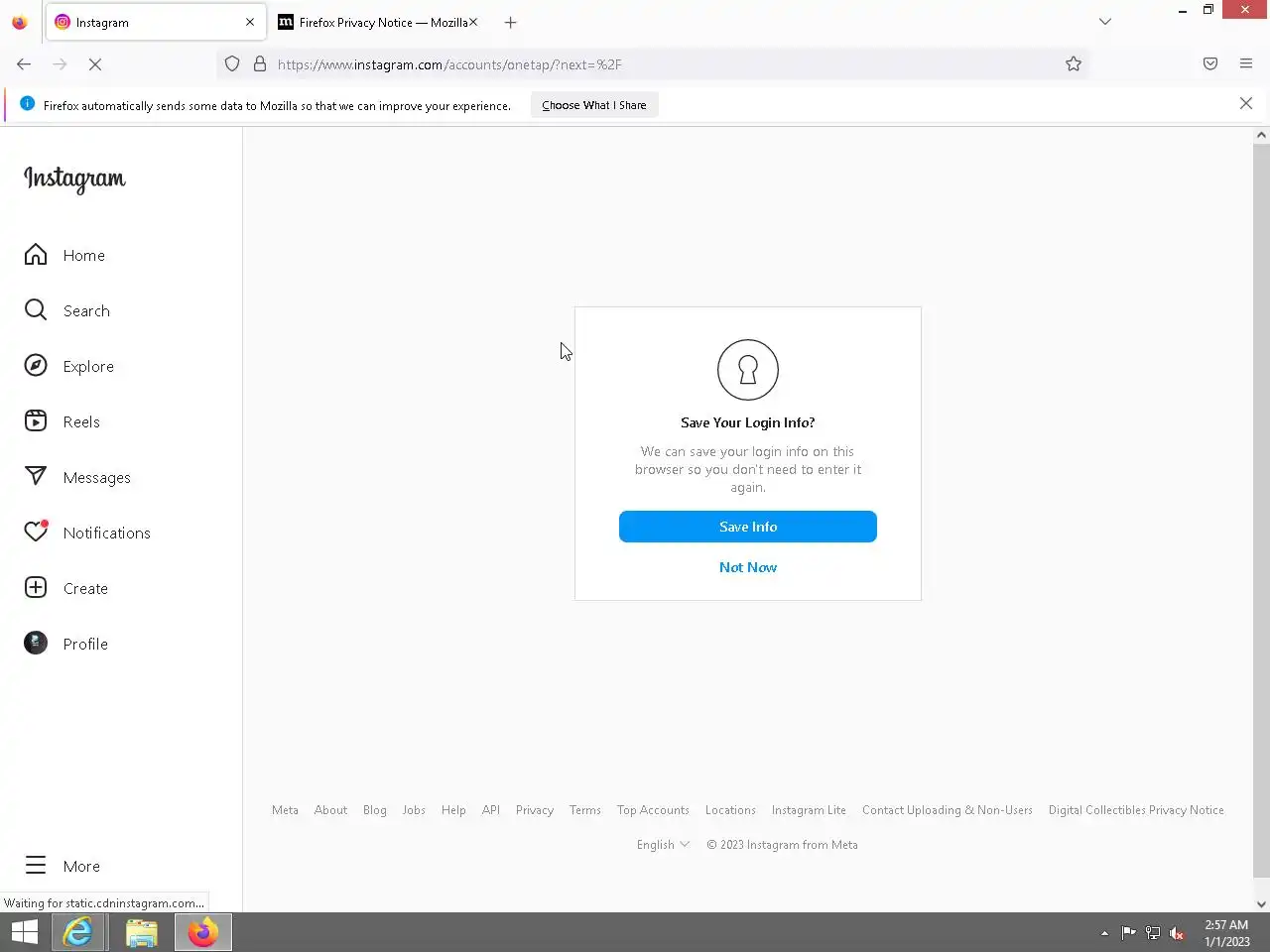Screen dimensions: 1270x952
Task: Open the Jobs footer link
Action: pos(414,810)
